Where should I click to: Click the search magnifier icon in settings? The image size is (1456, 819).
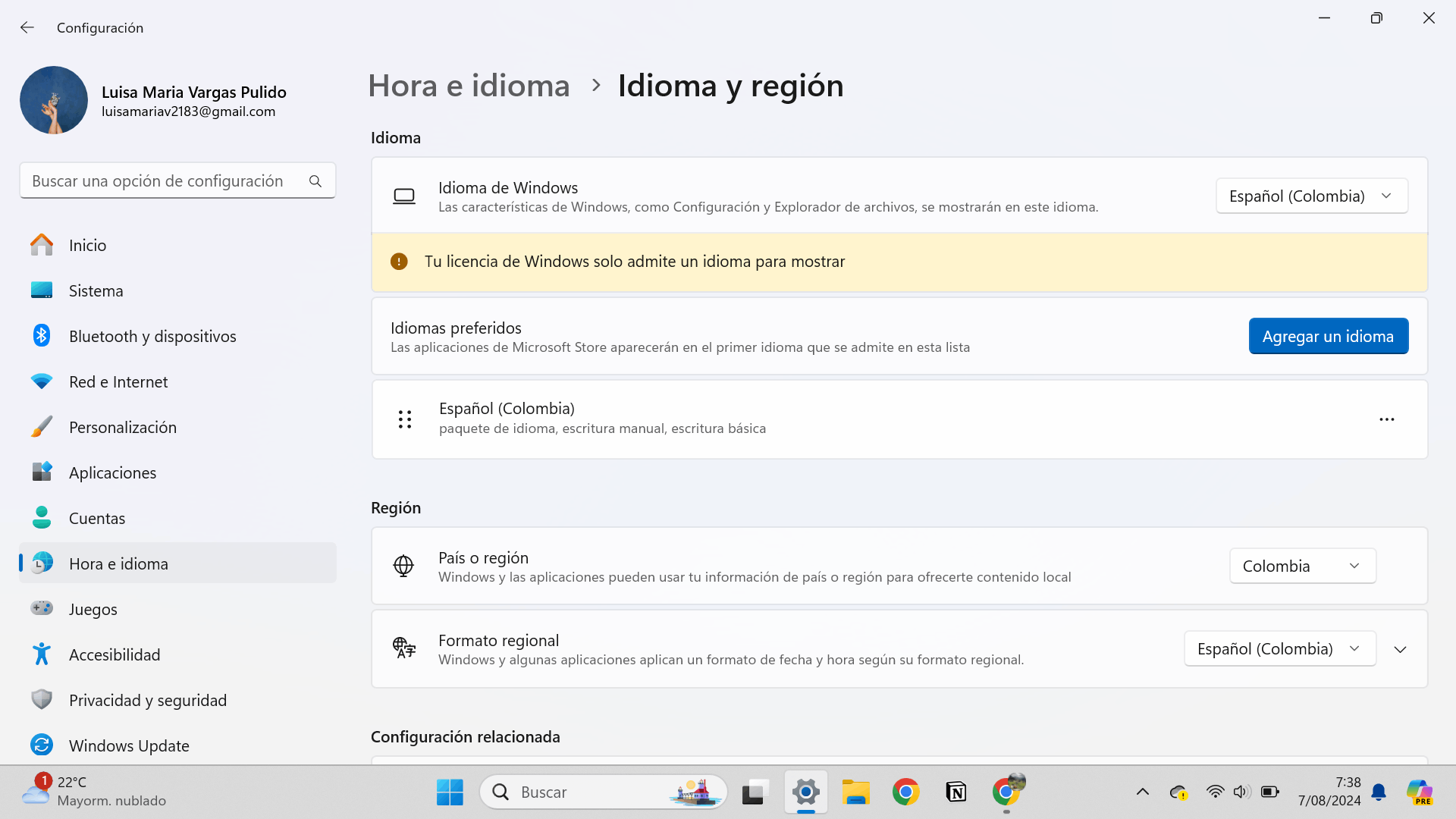(315, 181)
